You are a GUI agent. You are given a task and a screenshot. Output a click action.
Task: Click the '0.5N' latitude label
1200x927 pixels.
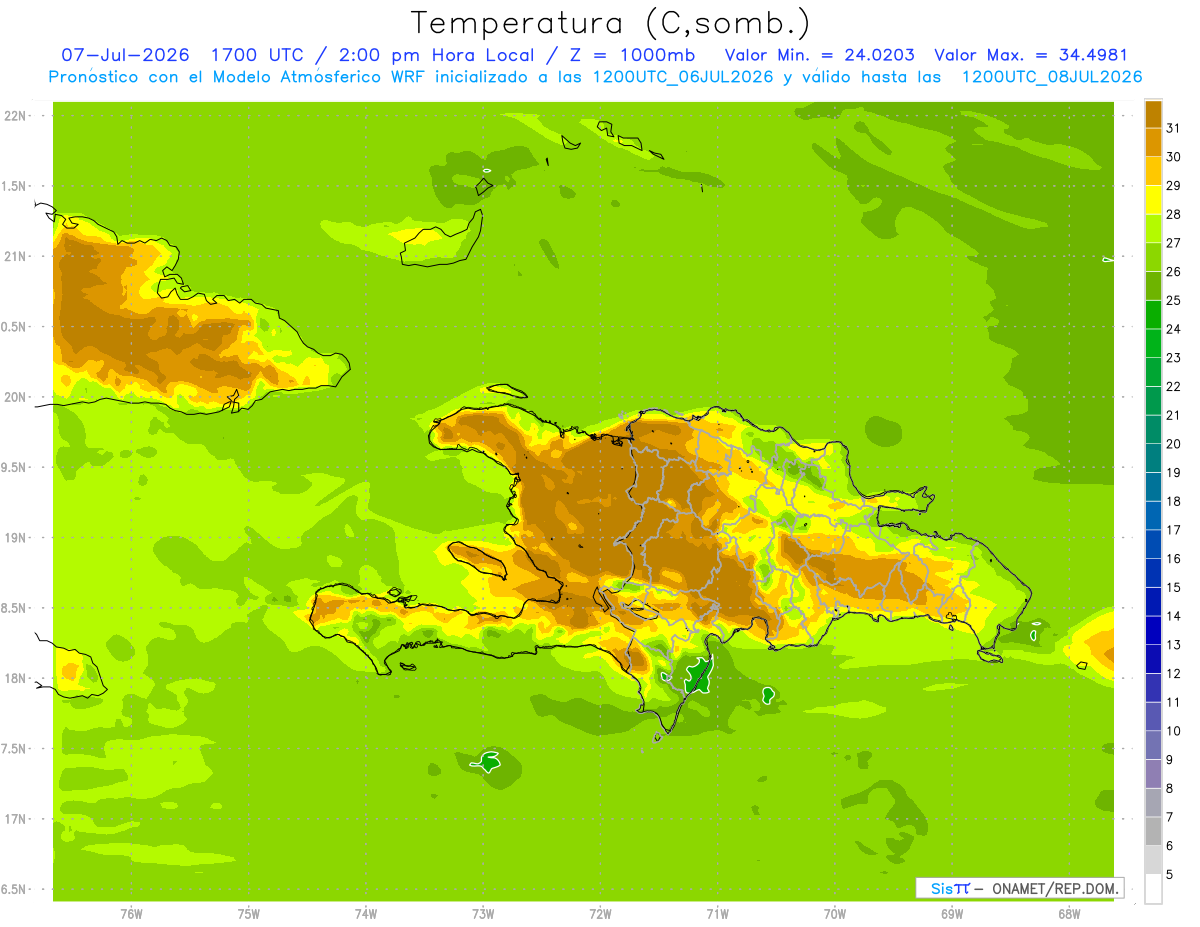coord(15,327)
